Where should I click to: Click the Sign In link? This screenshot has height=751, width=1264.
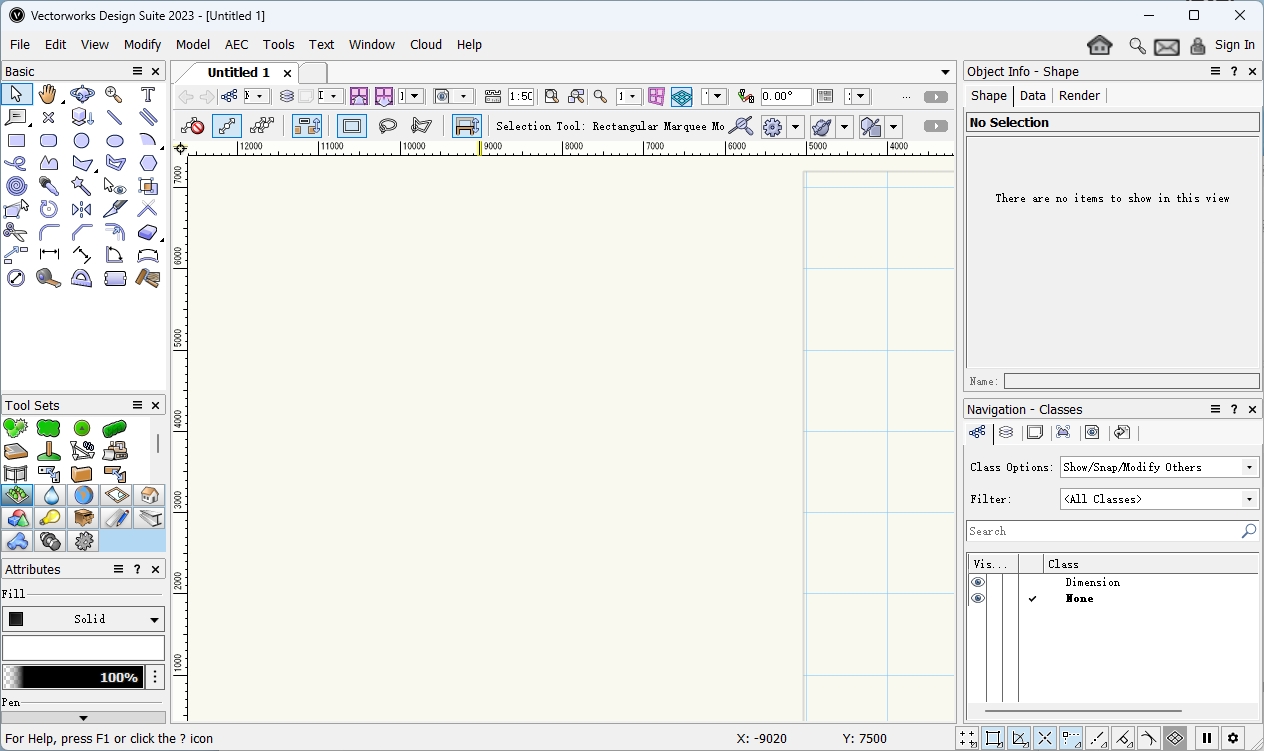tap(1234, 45)
